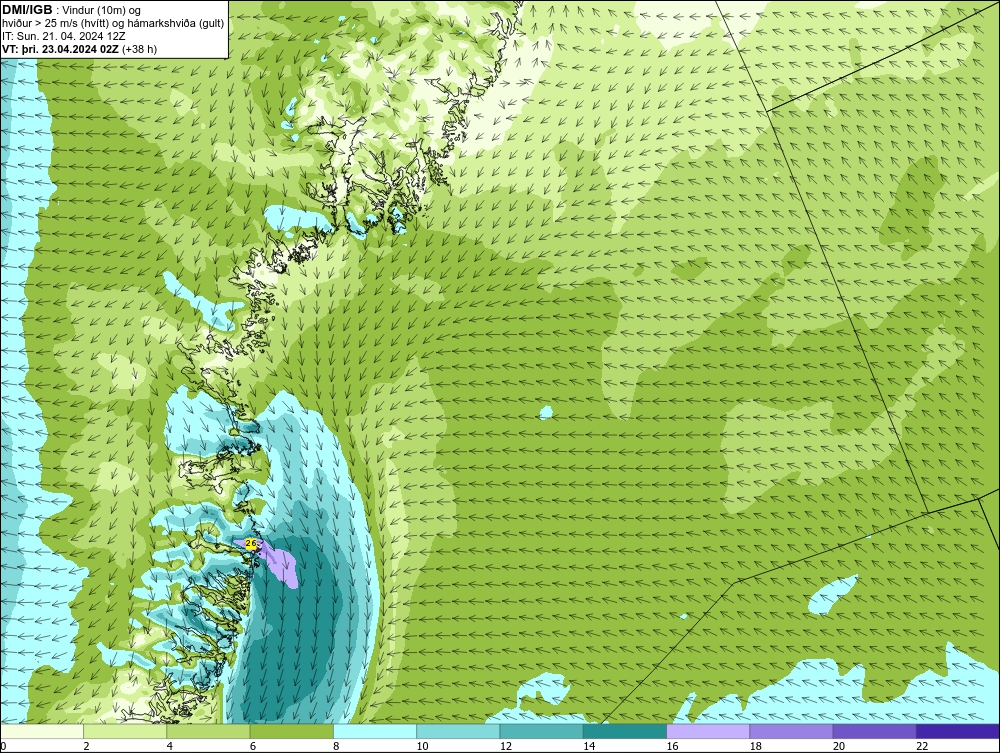Screen dimensions: 1000x753
Task: Click the 'DMI/IGB' title text
Action: click(27, 10)
